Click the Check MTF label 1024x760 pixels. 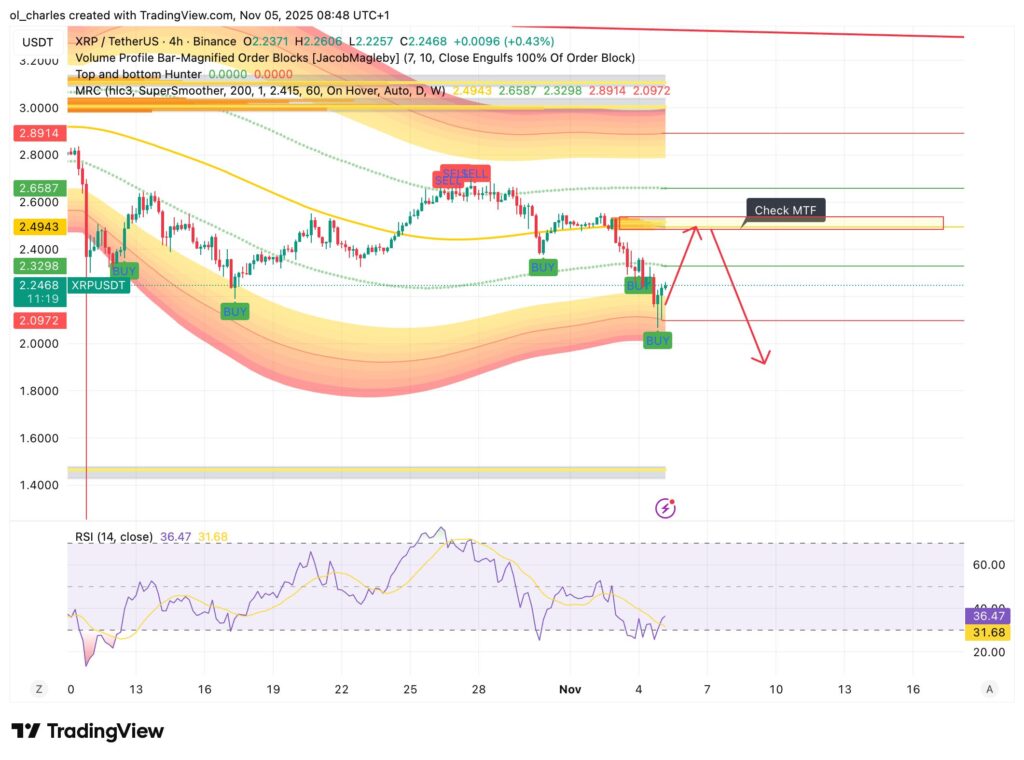(x=785, y=210)
